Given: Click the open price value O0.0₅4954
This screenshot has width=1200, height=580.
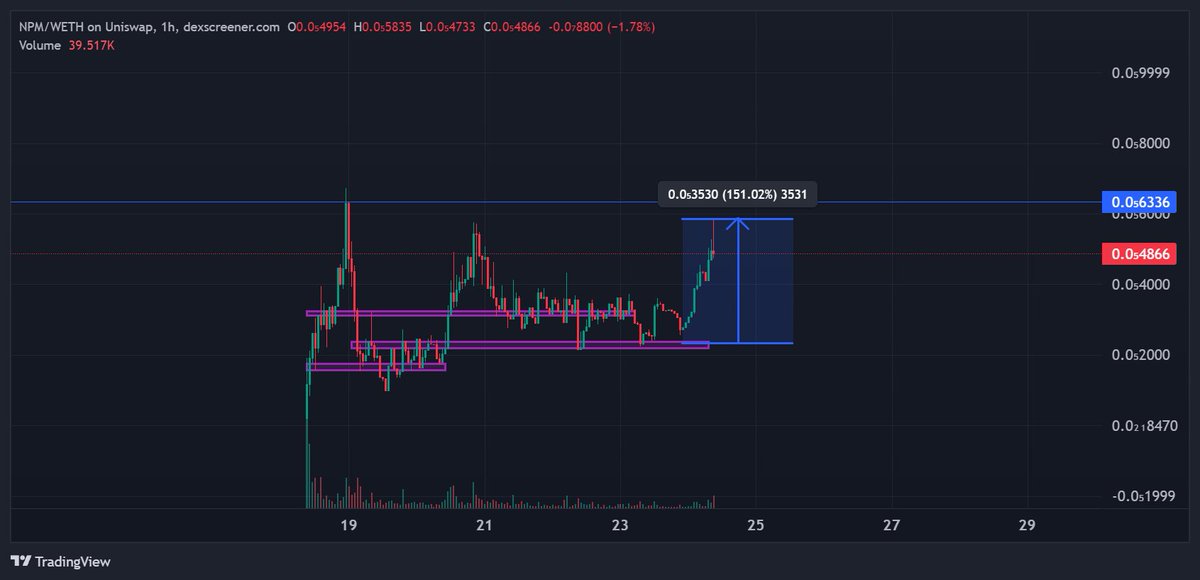Looking at the screenshot, I should point(317,27).
